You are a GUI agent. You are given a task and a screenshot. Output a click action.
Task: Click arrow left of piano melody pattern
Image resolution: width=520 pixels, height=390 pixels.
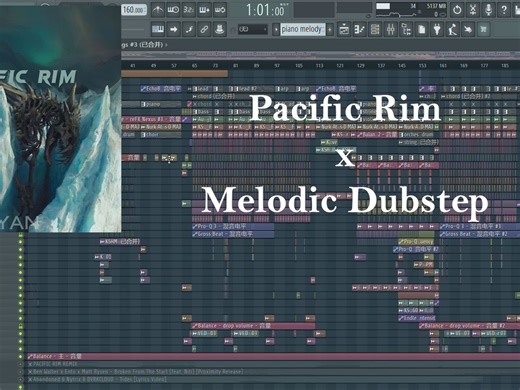[276, 29]
